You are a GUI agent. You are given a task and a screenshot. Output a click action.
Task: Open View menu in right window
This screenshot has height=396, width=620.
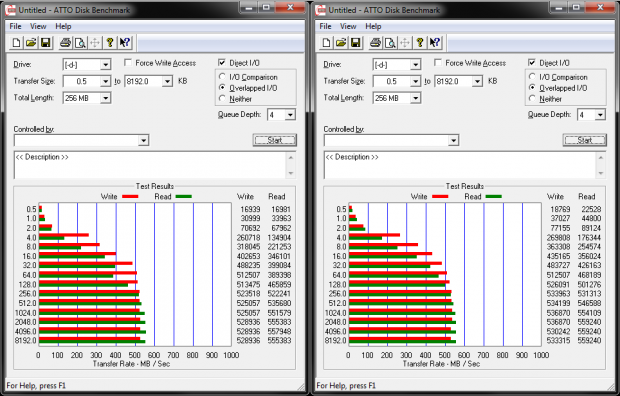click(348, 27)
